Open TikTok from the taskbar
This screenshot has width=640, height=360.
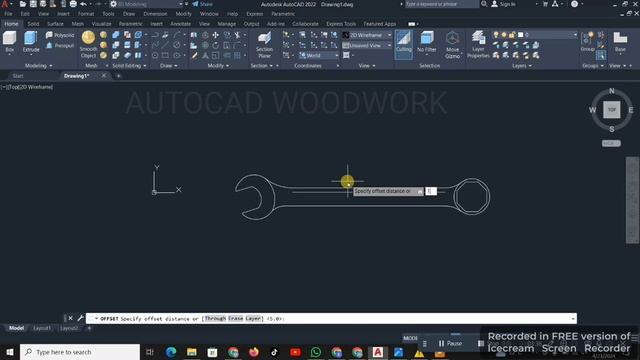tap(274, 352)
